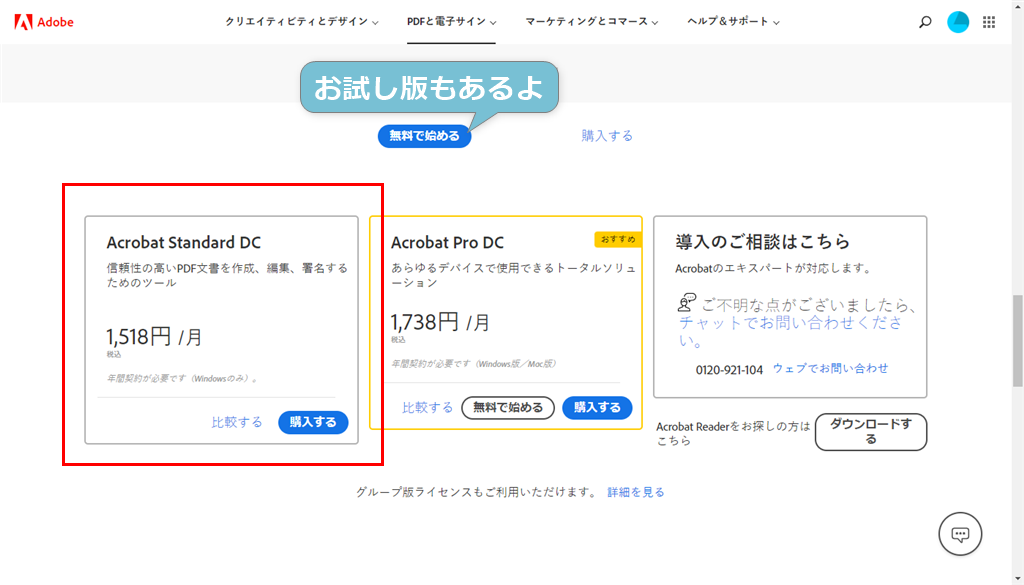The image size is (1024, 585).
Task: Click 比較する in Acrobat Pro DC card
Action: (428, 408)
